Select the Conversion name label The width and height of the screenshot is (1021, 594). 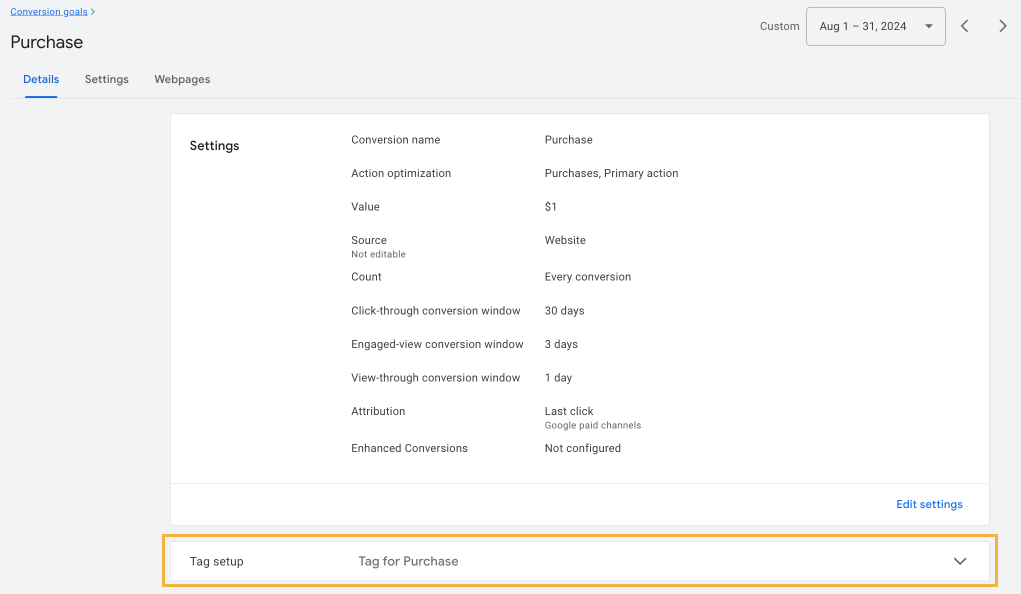(395, 140)
